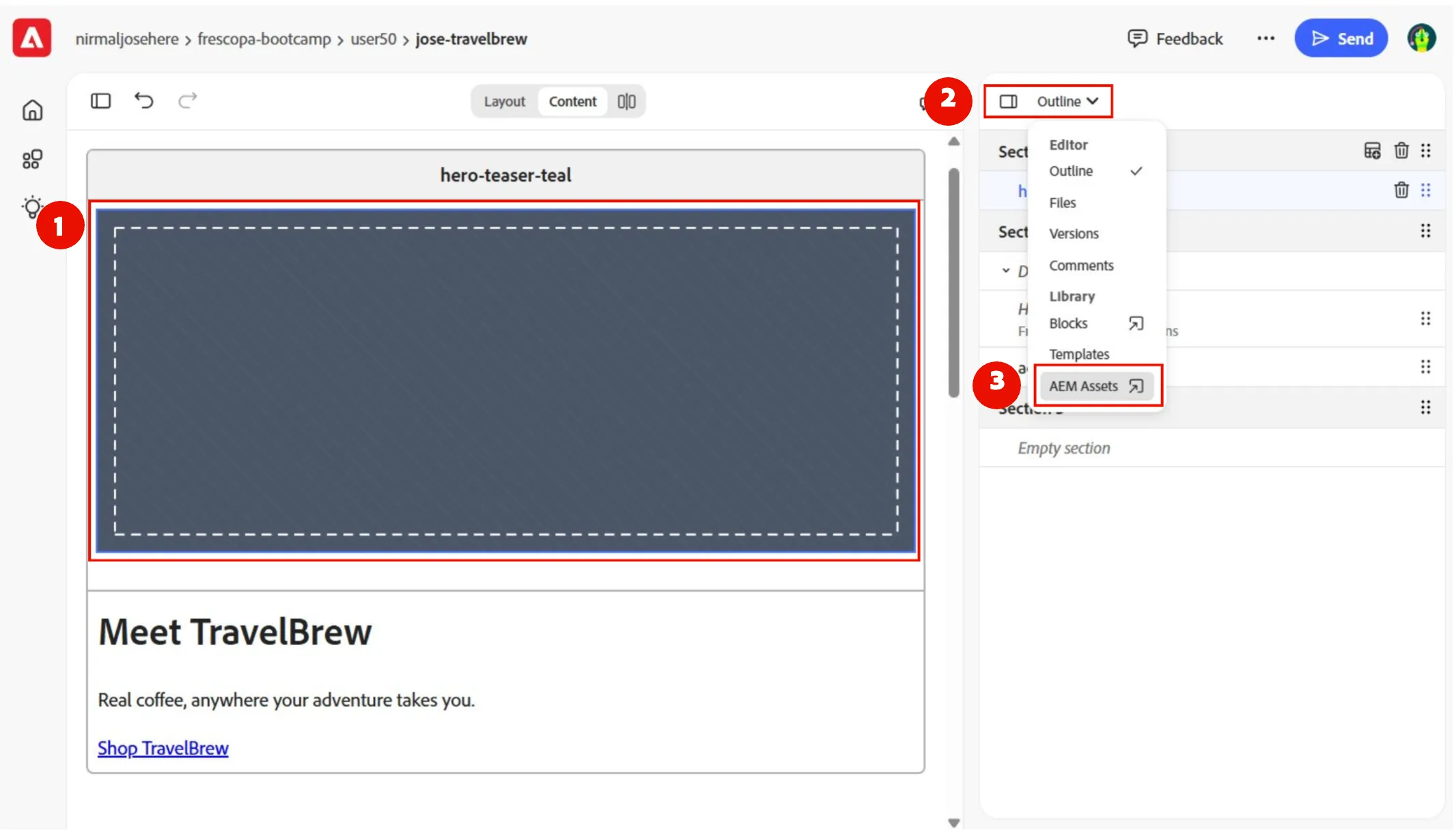The image size is (1456, 839).
Task: Open AEM Assets from the menu
Action: click(x=1095, y=386)
